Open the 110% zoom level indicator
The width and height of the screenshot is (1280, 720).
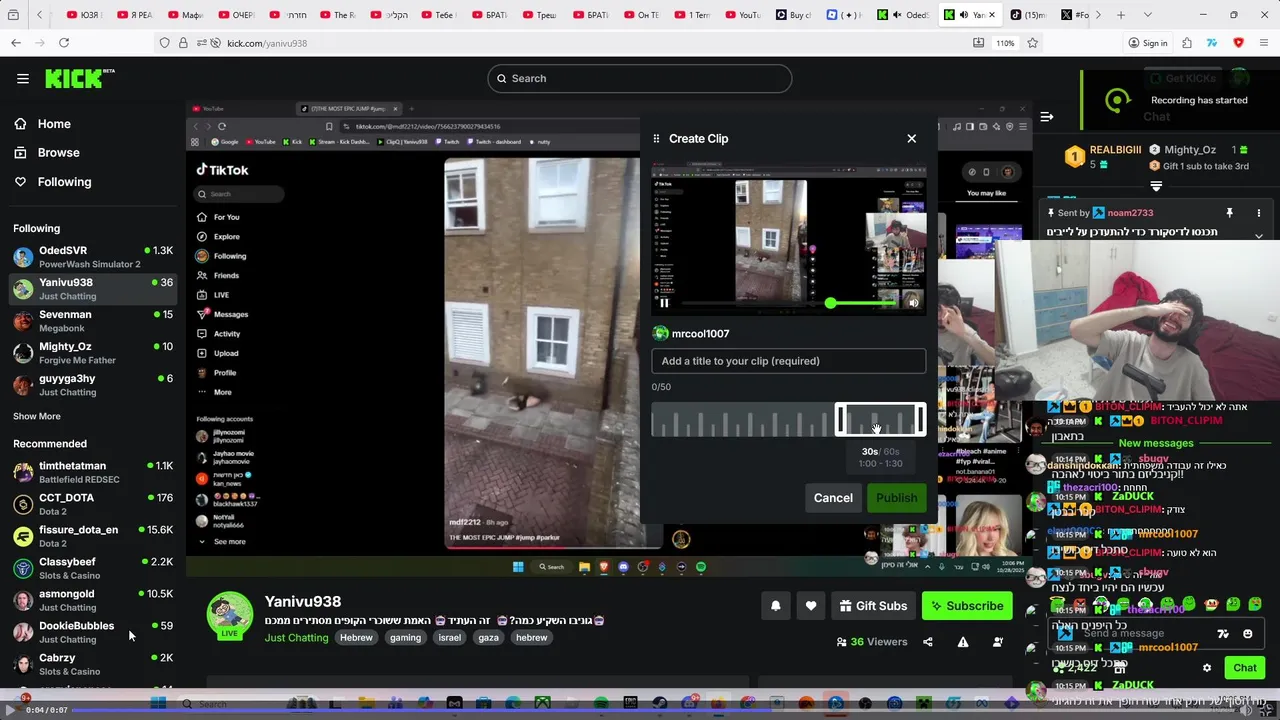(x=1005, y=43)
